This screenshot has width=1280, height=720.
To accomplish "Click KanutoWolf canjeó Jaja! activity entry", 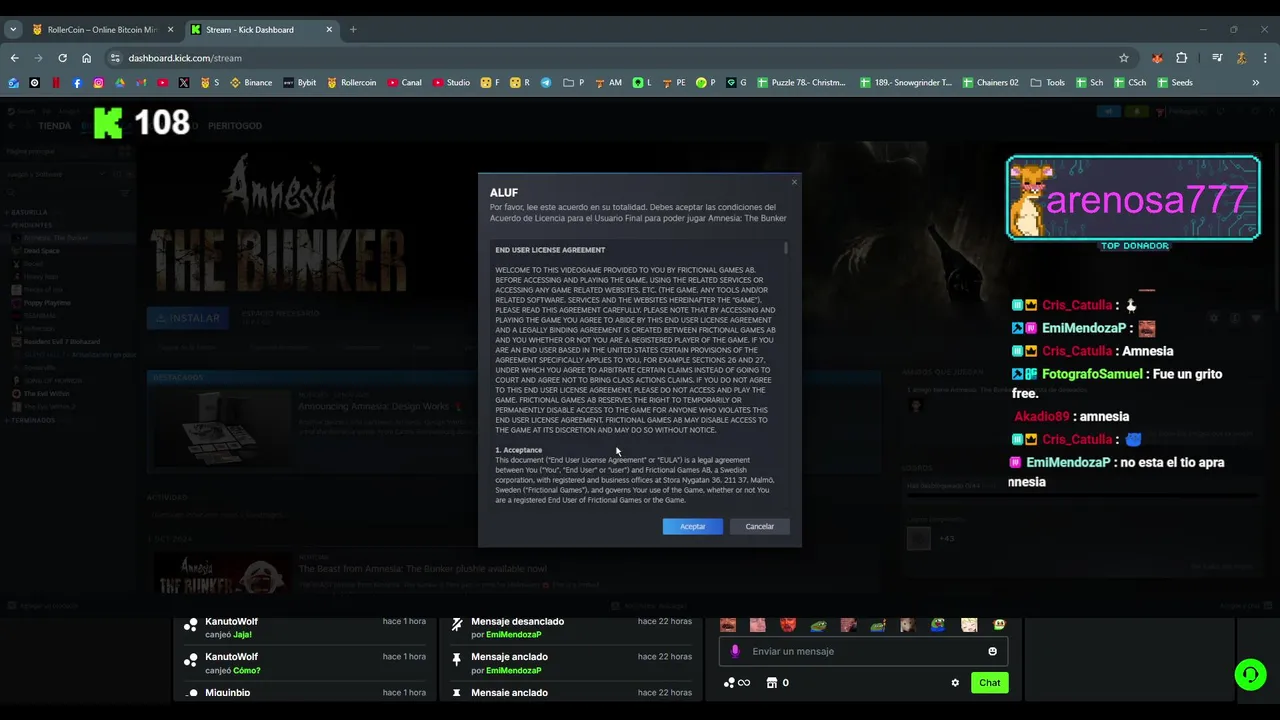I will pyautogui.click(x=305, y=627).
